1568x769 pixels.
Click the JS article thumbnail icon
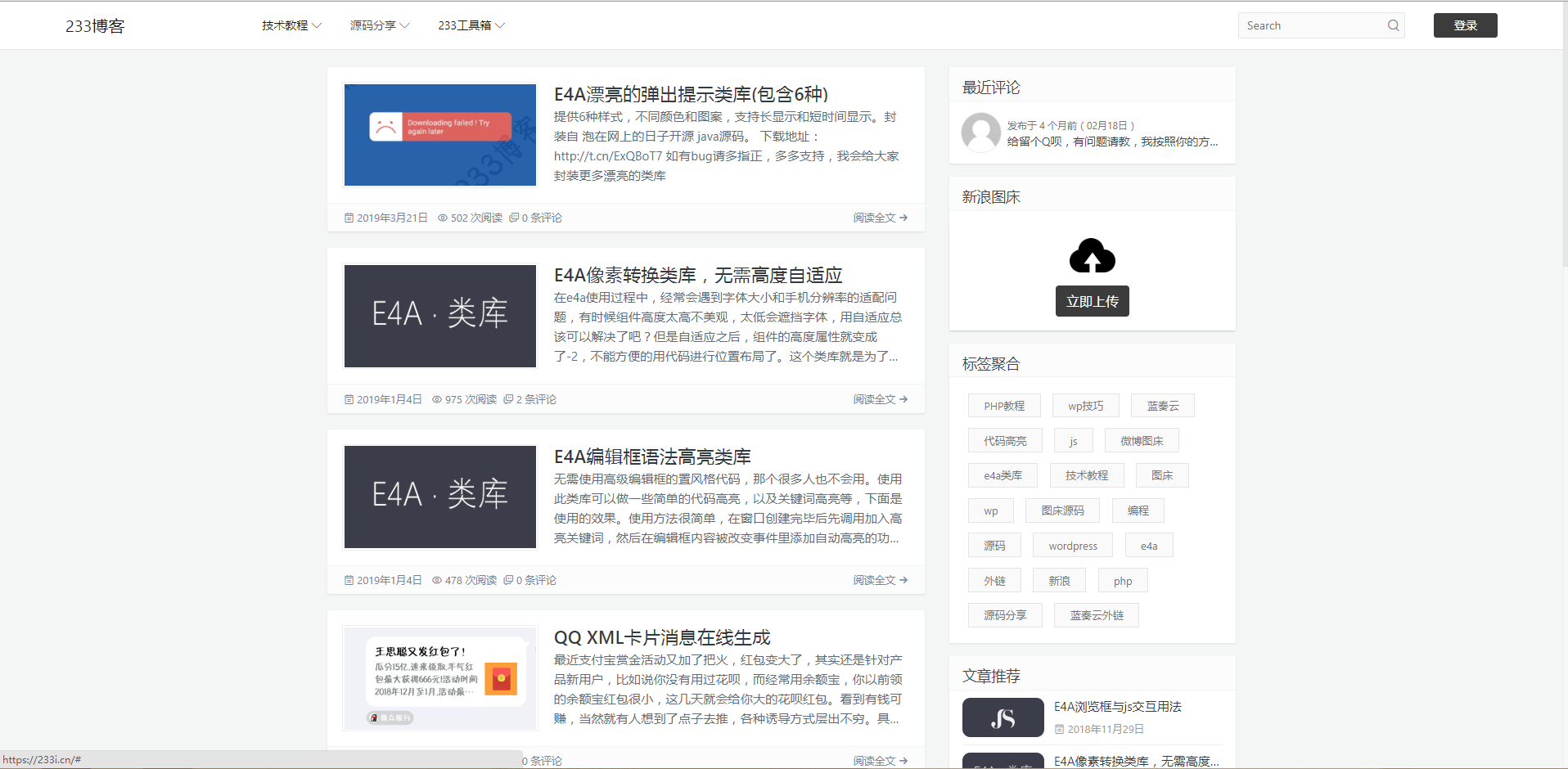tap(1003, 717)
